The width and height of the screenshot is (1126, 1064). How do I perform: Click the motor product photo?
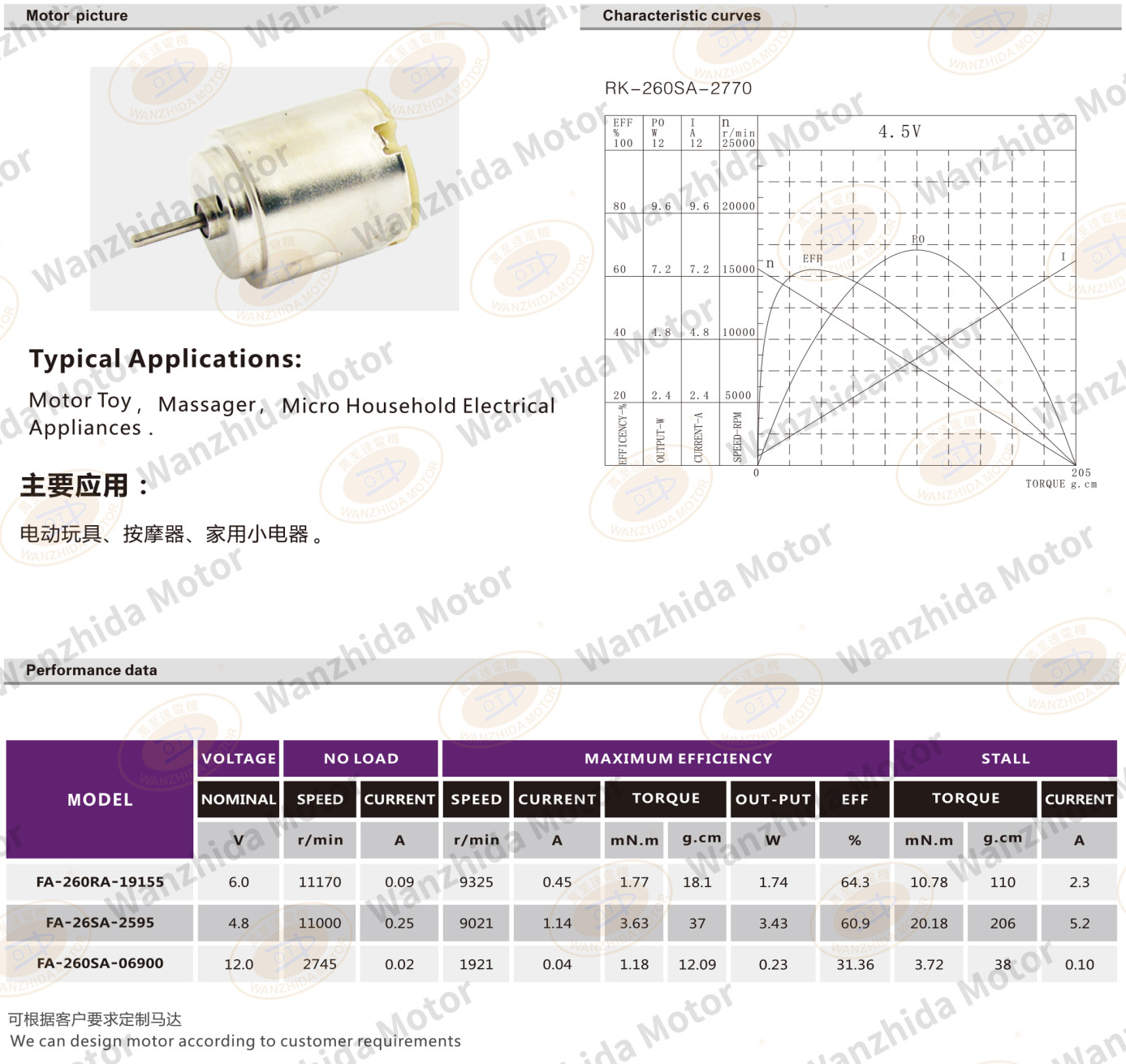(x=274, y=188)
